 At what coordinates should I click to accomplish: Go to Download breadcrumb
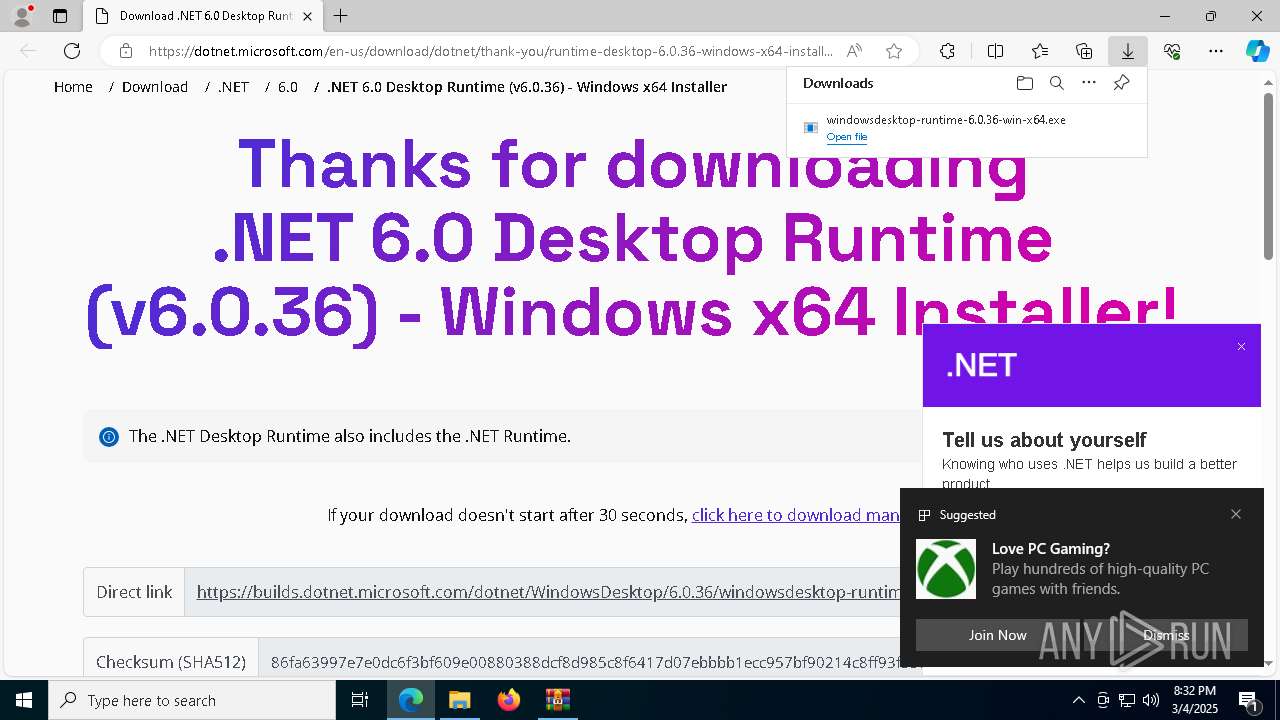155,87
